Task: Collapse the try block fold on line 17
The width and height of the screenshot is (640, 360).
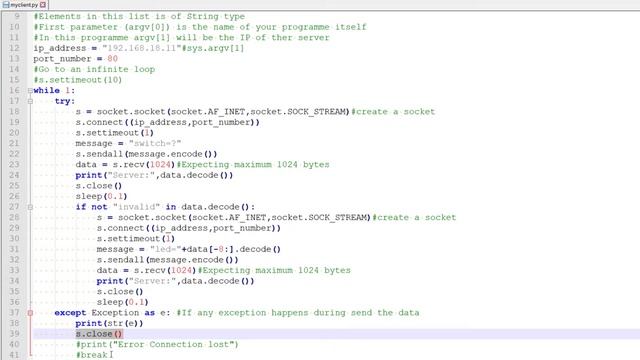Action: pos(30,101)
